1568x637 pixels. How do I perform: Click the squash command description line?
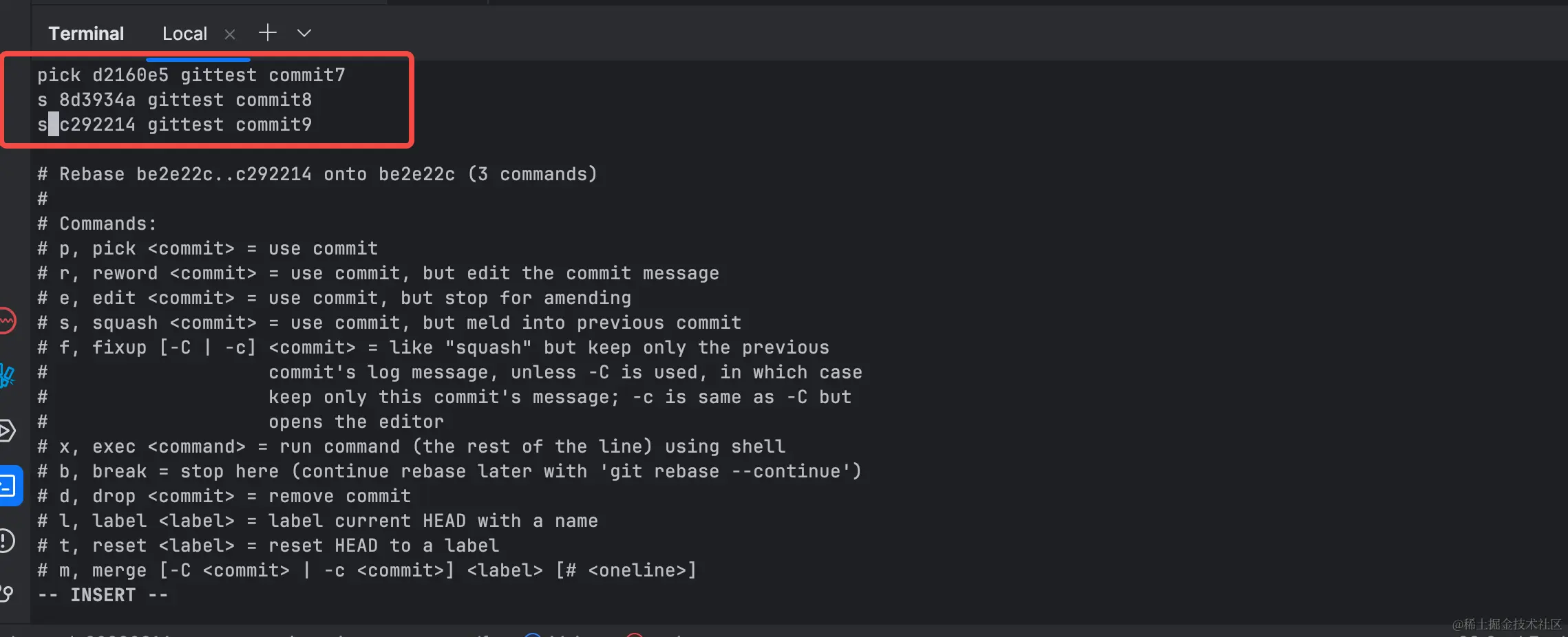pyautogui.click(x=390, y=323)
